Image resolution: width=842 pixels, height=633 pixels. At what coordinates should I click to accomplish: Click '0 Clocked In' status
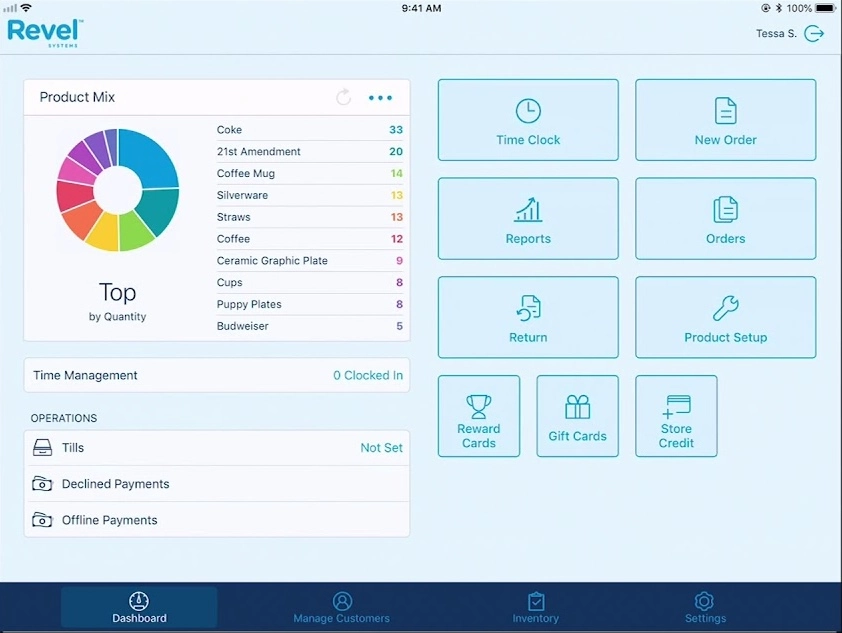coord(368,375)
